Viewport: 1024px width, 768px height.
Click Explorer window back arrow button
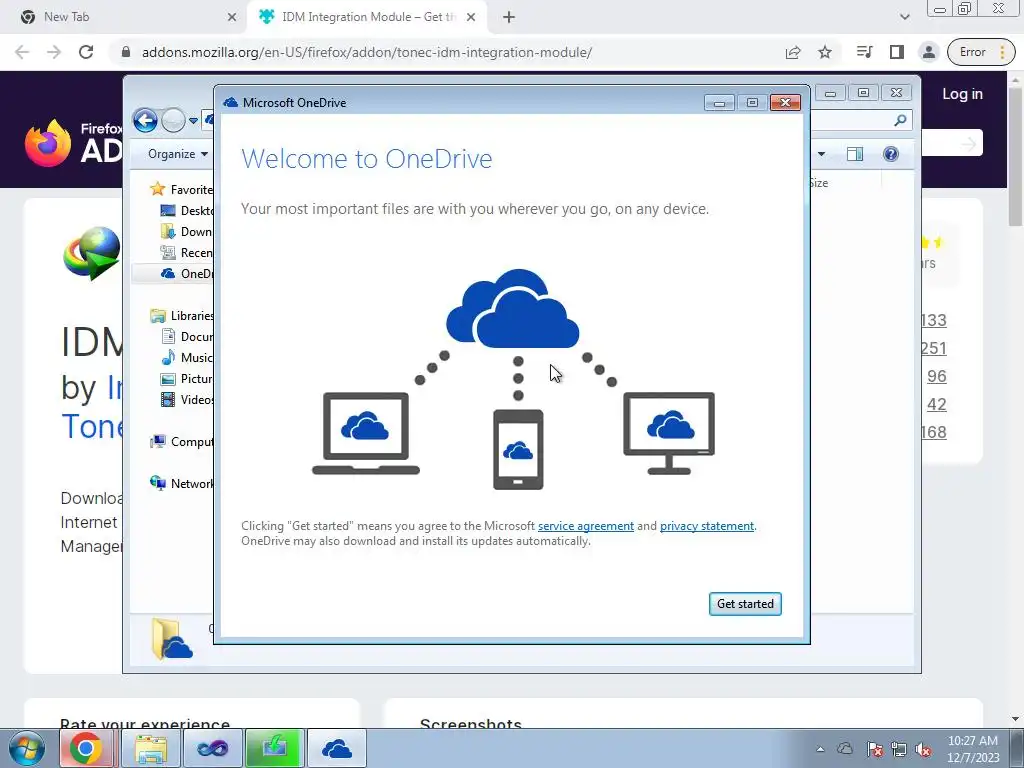(145, 120)
